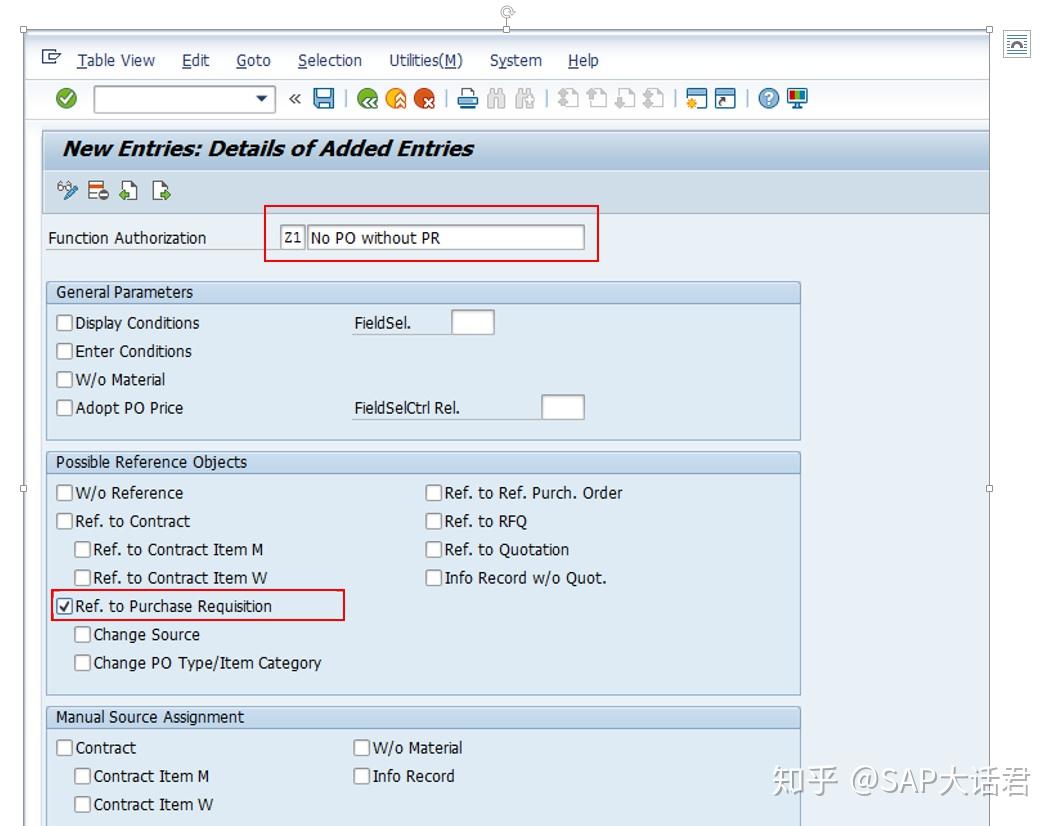
Task: Tick Ref. to Contract checkbox
Action: [x=65, y=521]
